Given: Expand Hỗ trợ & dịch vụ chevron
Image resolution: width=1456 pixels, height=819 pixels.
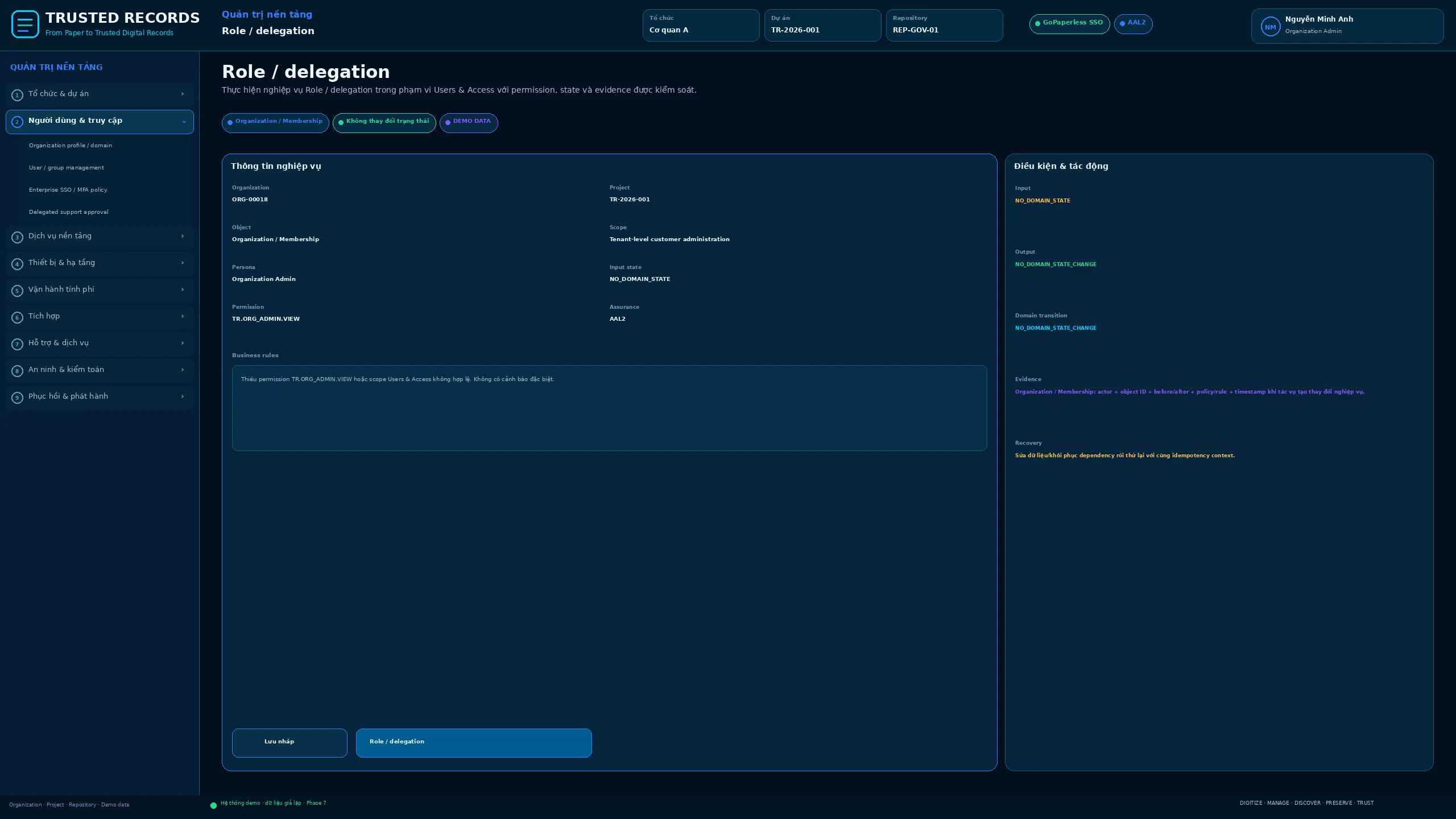Looking at the screenshot, I should 183,343.
